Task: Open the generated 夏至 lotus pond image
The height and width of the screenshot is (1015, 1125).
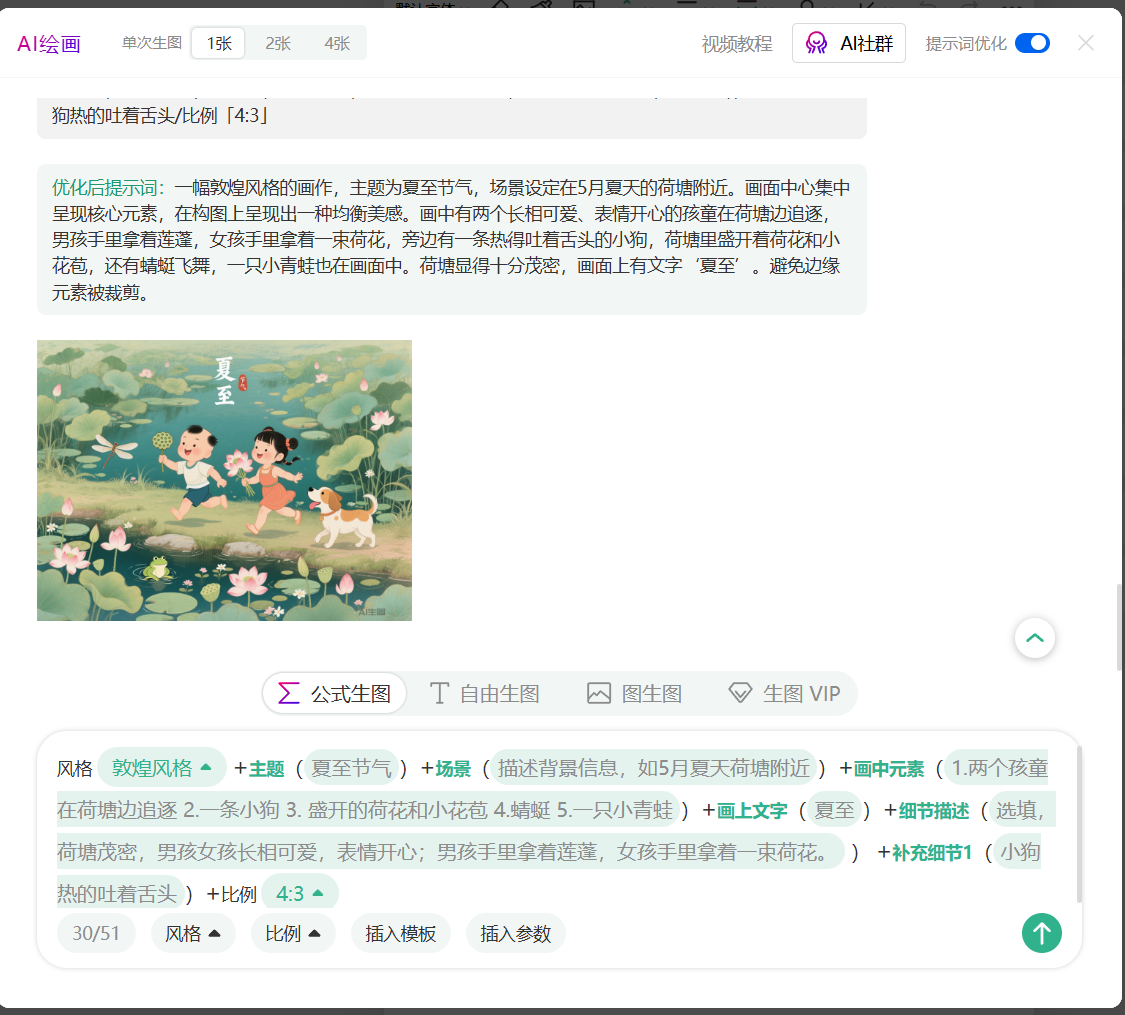Action: (x=224, y=480)
